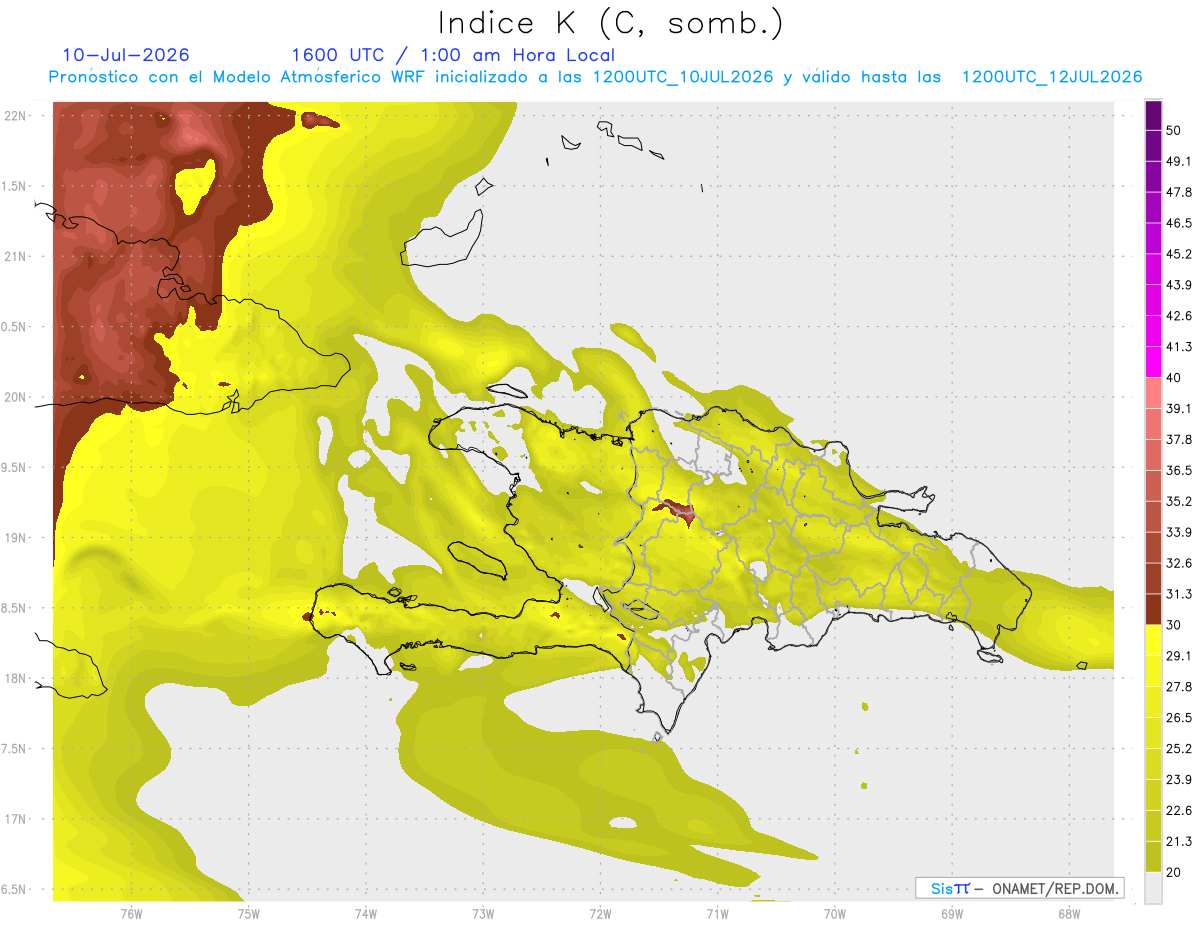This screenshot has height=927, width=1200.
Task: Click the '72W' longitude label
Action: point(600,914)
